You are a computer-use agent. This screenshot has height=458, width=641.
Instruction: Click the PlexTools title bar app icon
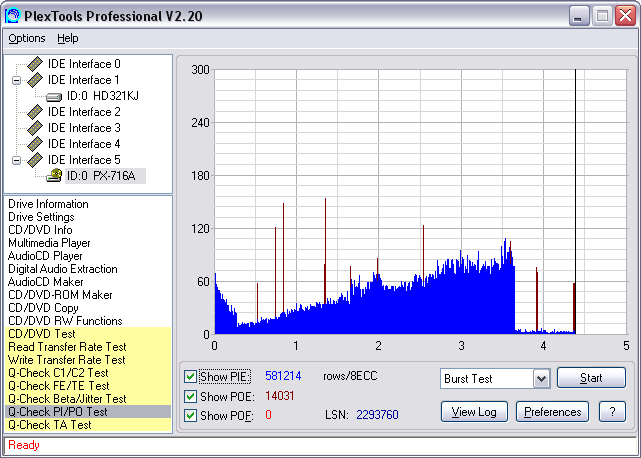click(x=12, y=16)
